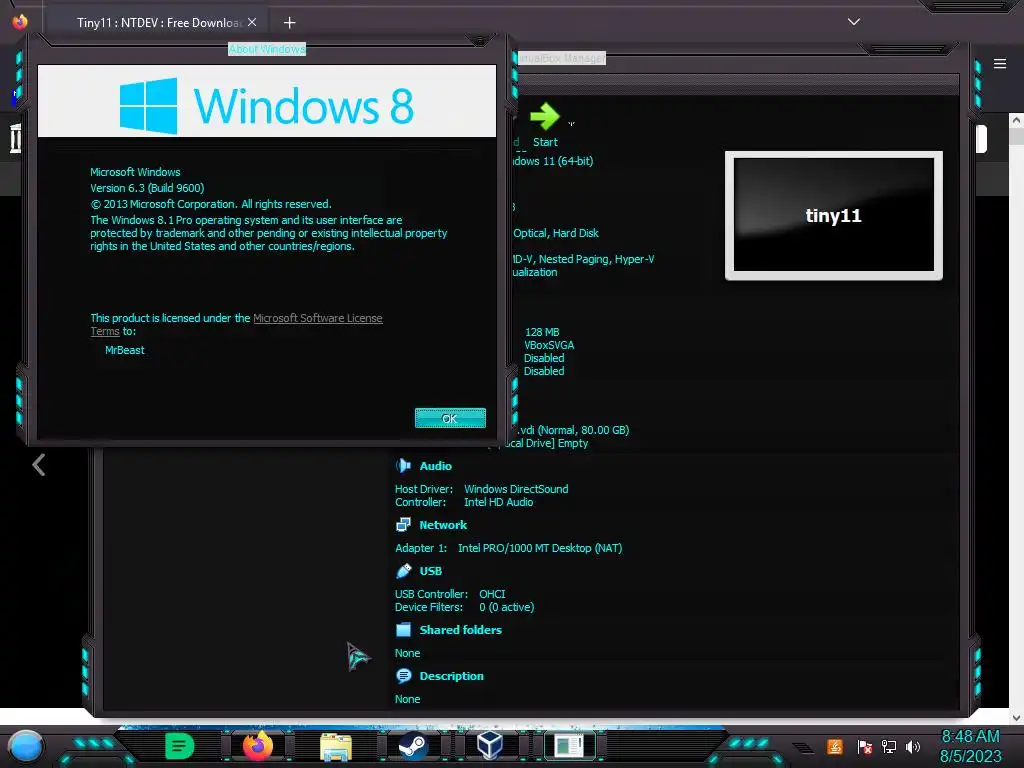
Task: Open a new Firefox tab with plus
Action: [x=289, y=23]
